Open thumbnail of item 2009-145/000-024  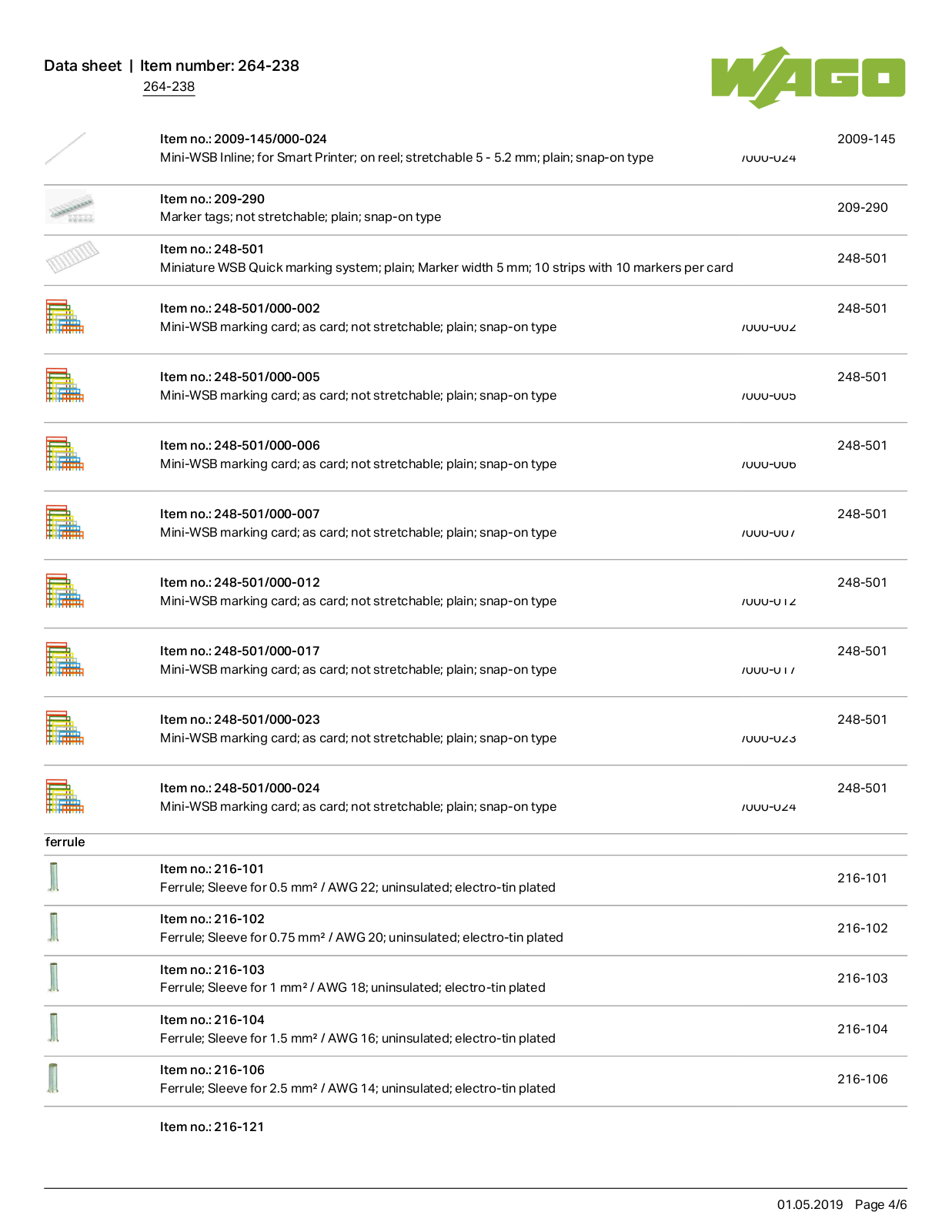(65, 149)
